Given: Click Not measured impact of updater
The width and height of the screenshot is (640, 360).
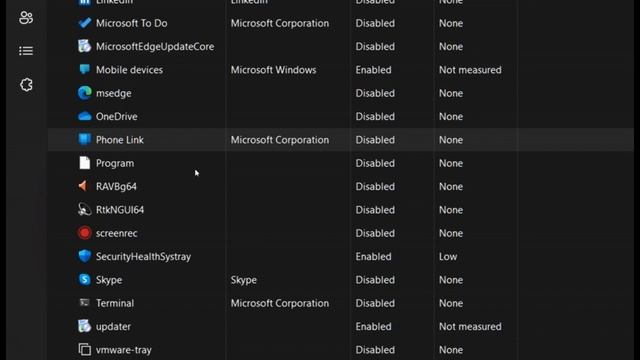Looking at the screenshot, I should click(470, 327).
